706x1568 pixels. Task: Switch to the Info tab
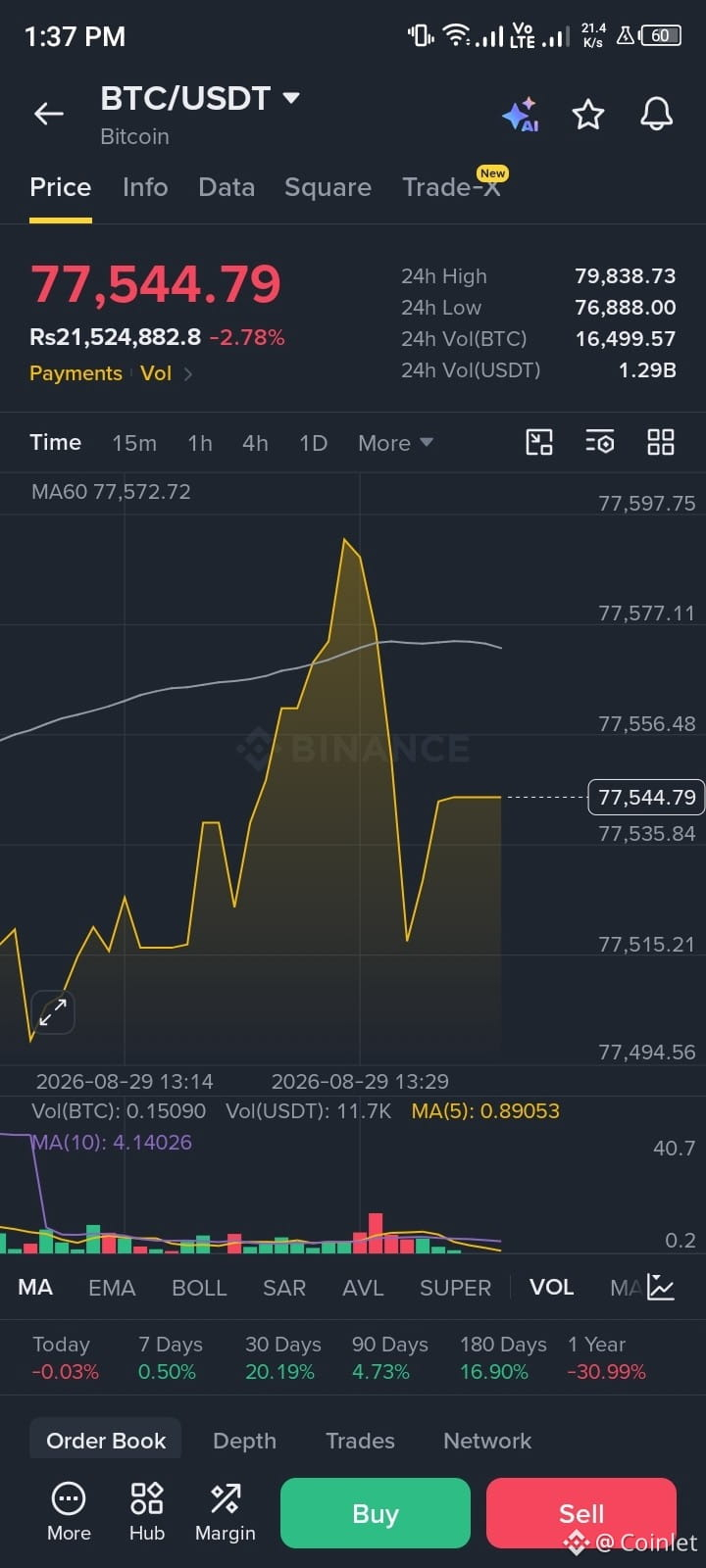click(145, 187)
